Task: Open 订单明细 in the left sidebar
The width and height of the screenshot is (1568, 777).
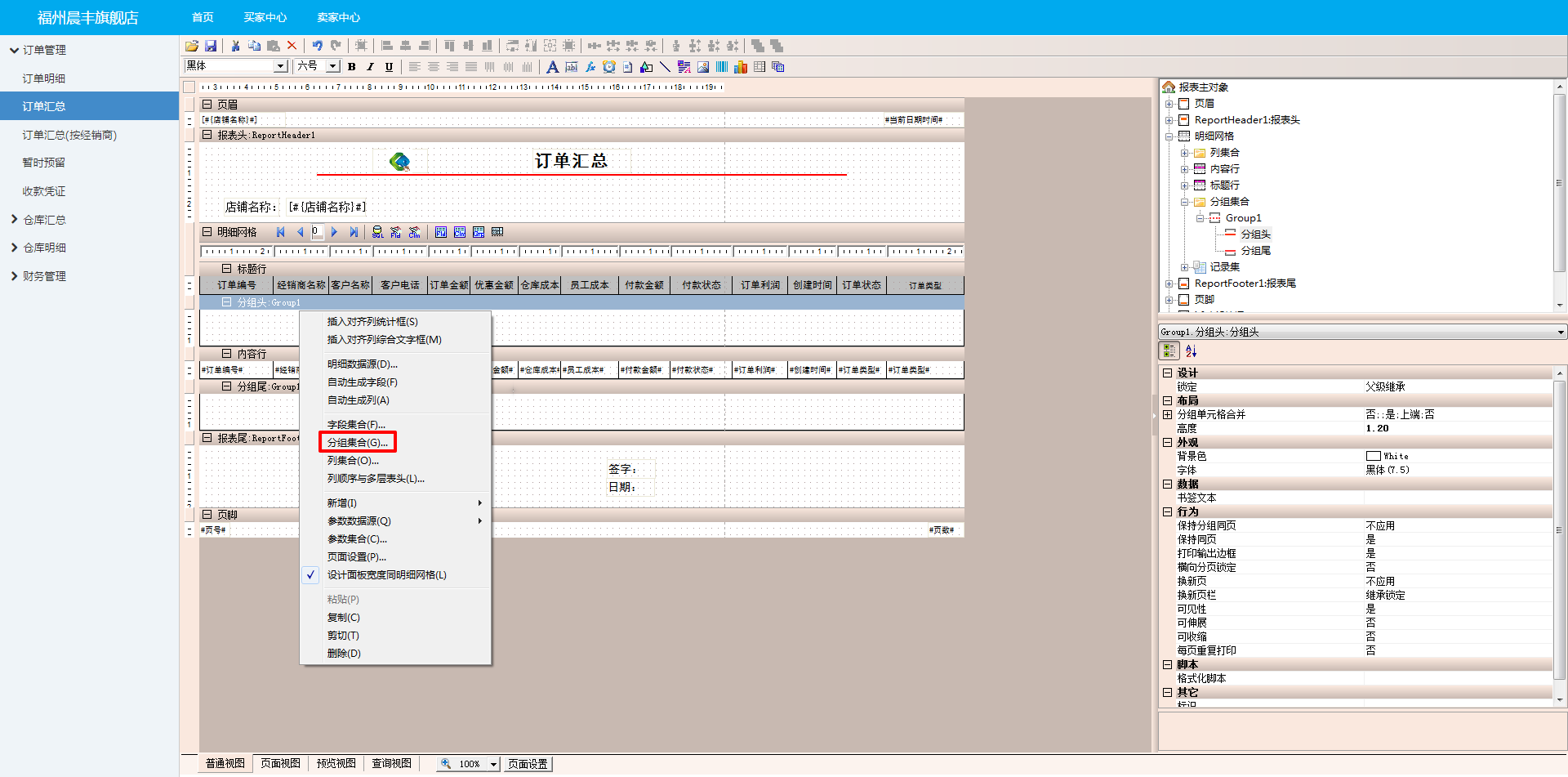Action: [x=44, y=78]
